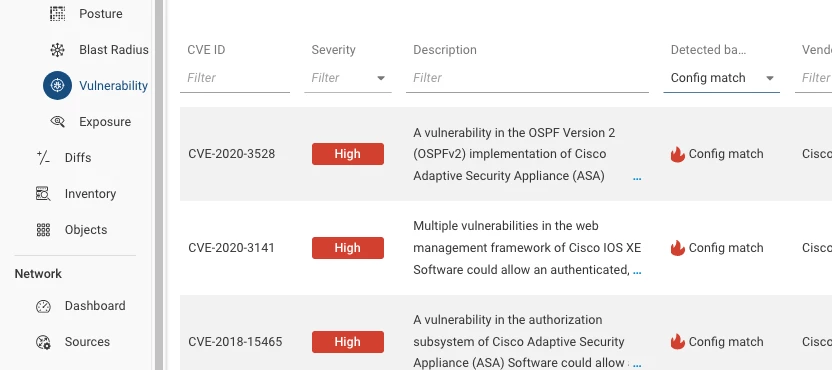Click the flame icon for CVE-2020-3141

[x=678, y=248]
